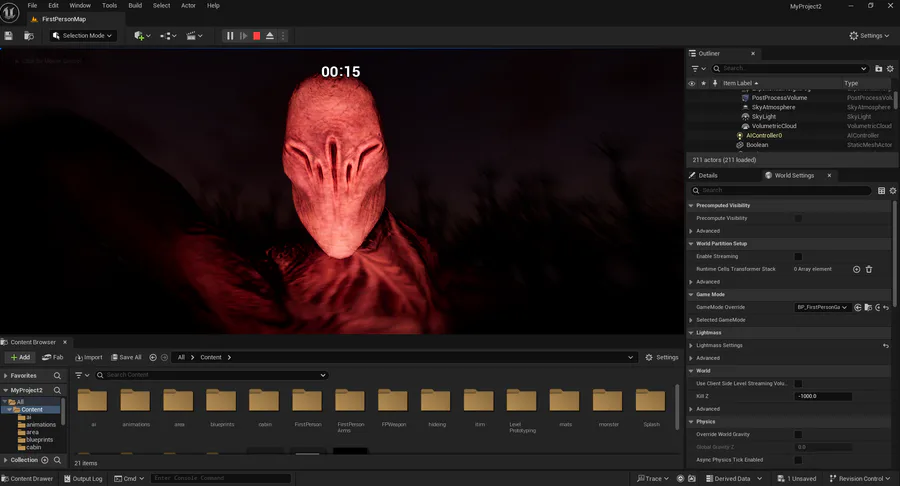Expand the Collection section
This screenshot has height=486, width=900.
6,460
